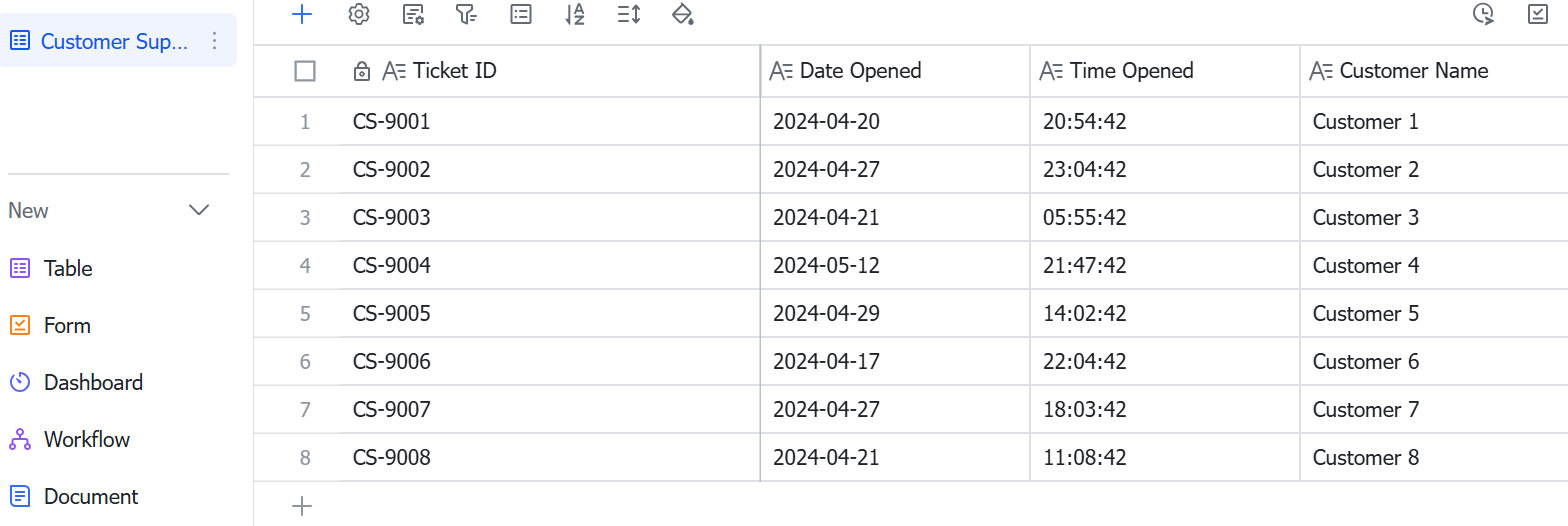Tick the select-all checkbox in header

pos(305,71)
